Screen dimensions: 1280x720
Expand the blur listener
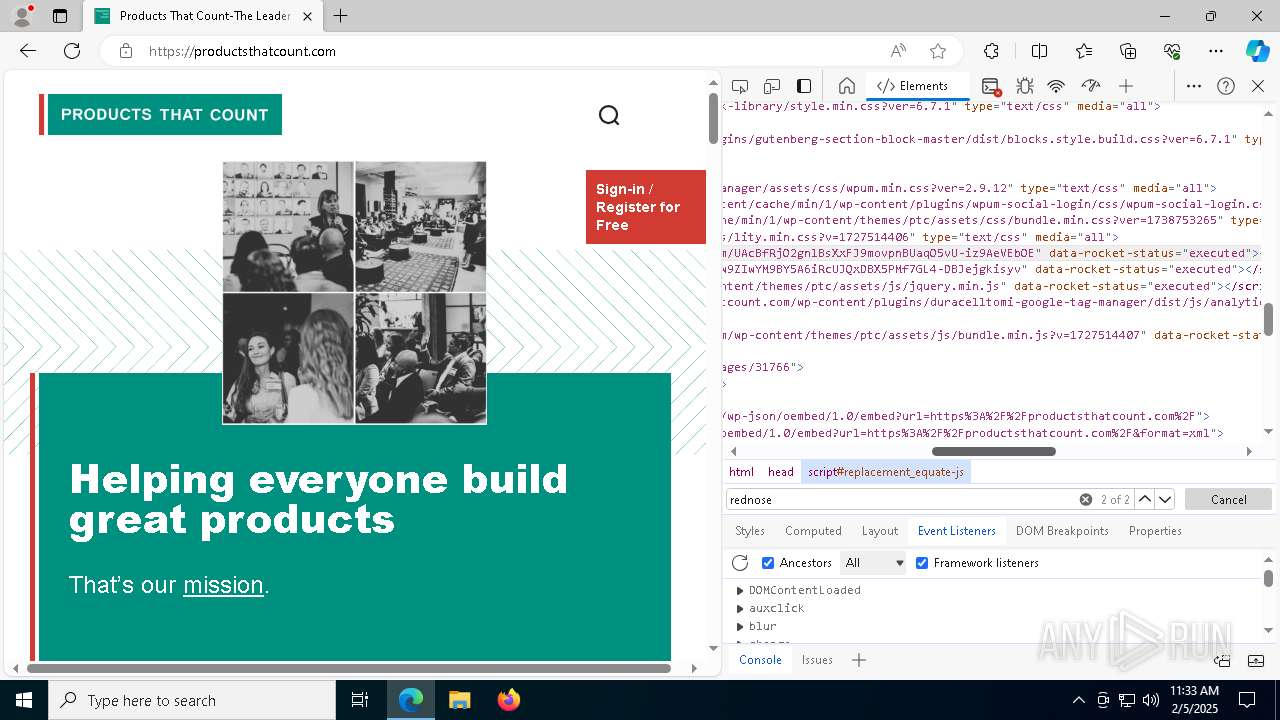pyautogui.click(x=740, y=626)
